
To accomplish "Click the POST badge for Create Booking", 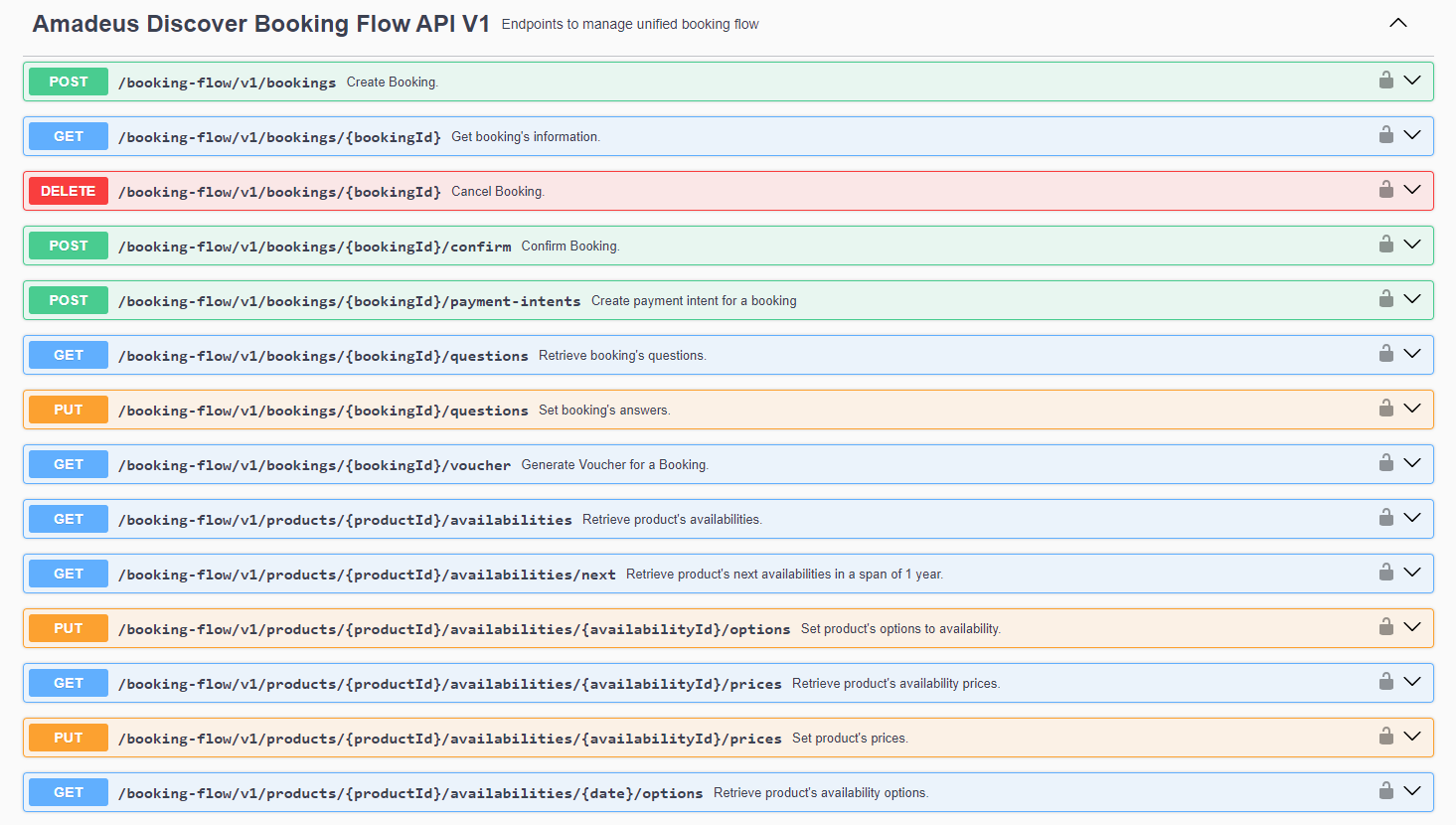I will pyautogui.click(x=69, y=82).
